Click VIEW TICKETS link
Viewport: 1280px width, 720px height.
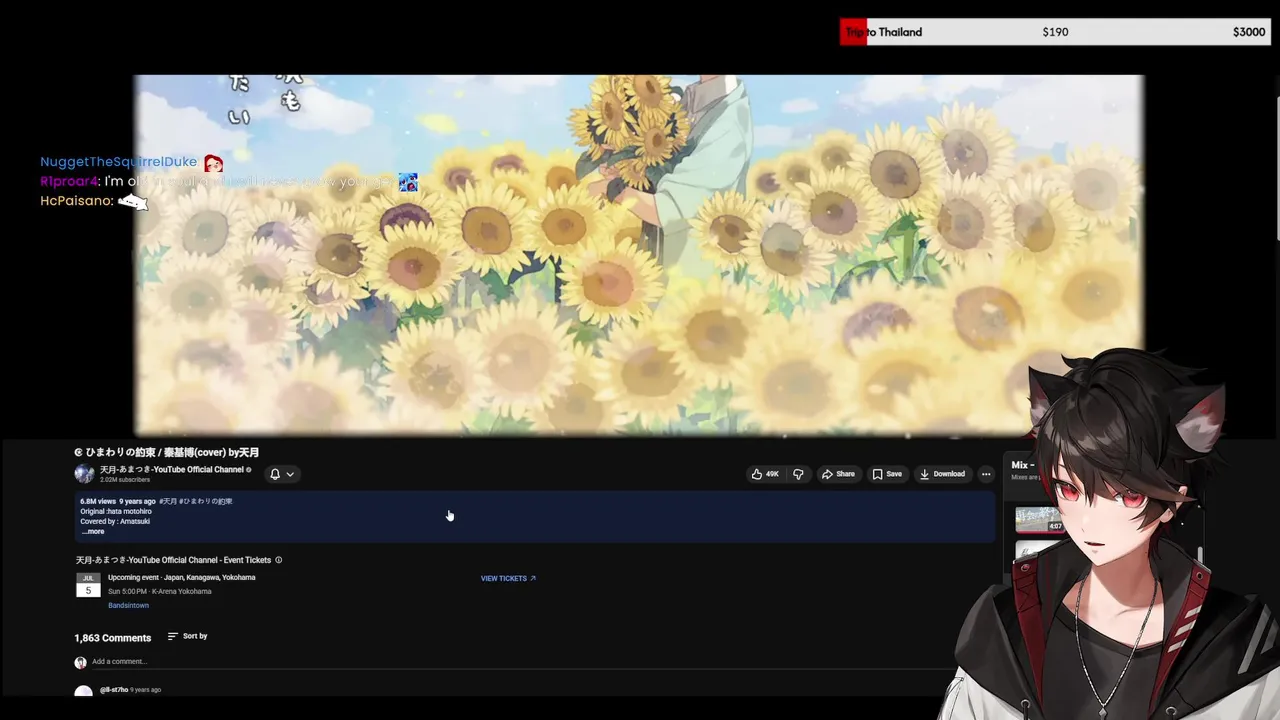(x=508, y=578)
